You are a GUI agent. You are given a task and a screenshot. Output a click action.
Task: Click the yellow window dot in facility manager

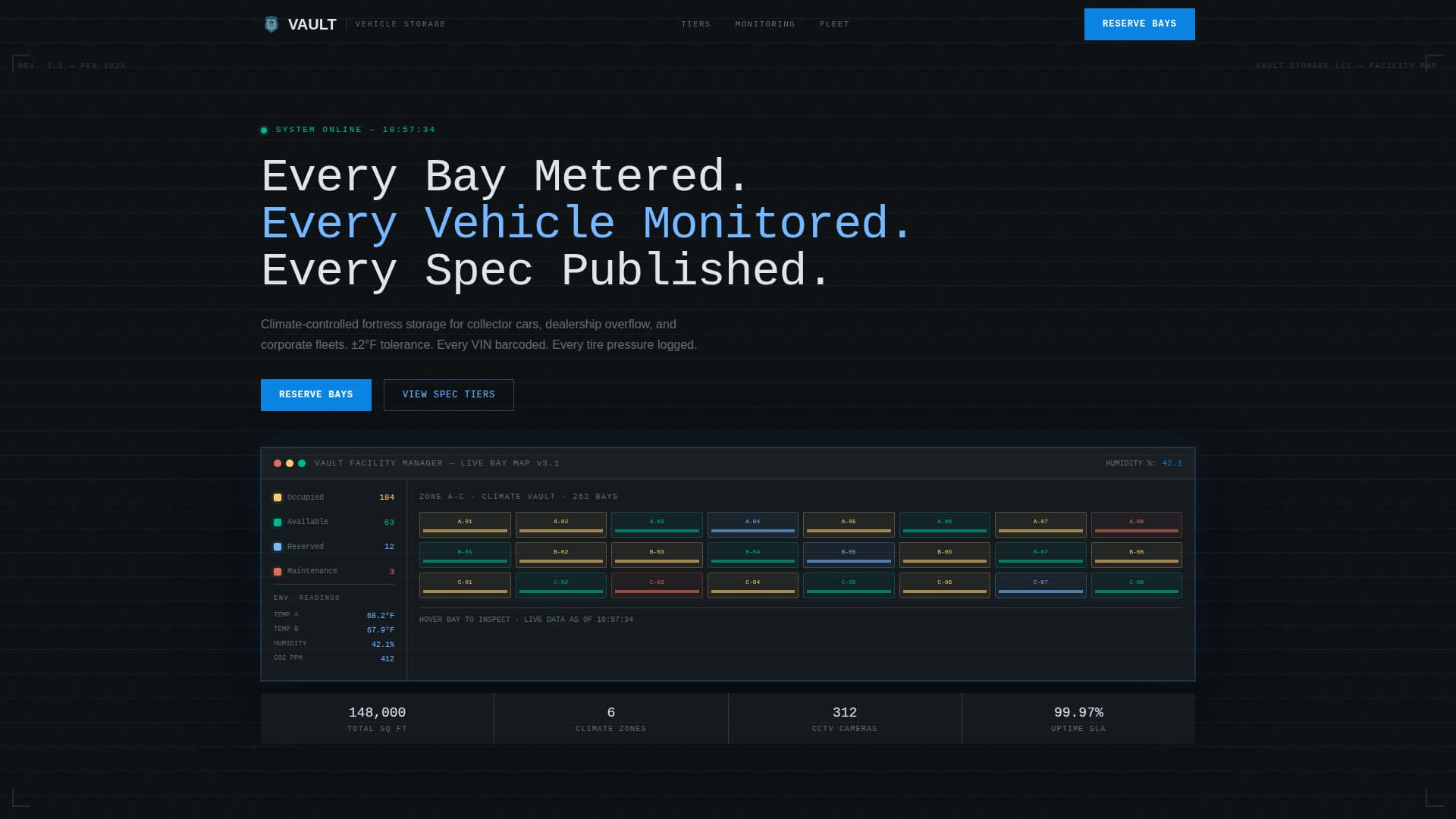[x=290, y=463]
